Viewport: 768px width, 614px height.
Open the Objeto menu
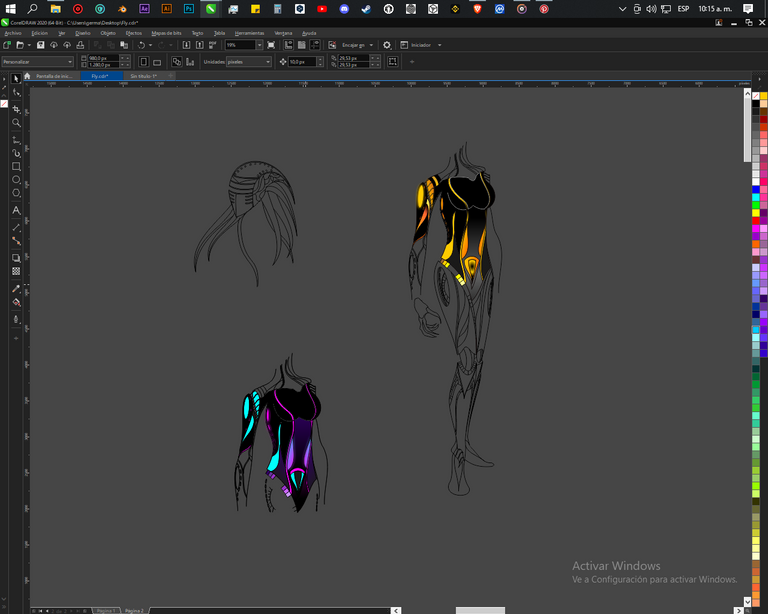pyautogui.click(x=108, y=33)
